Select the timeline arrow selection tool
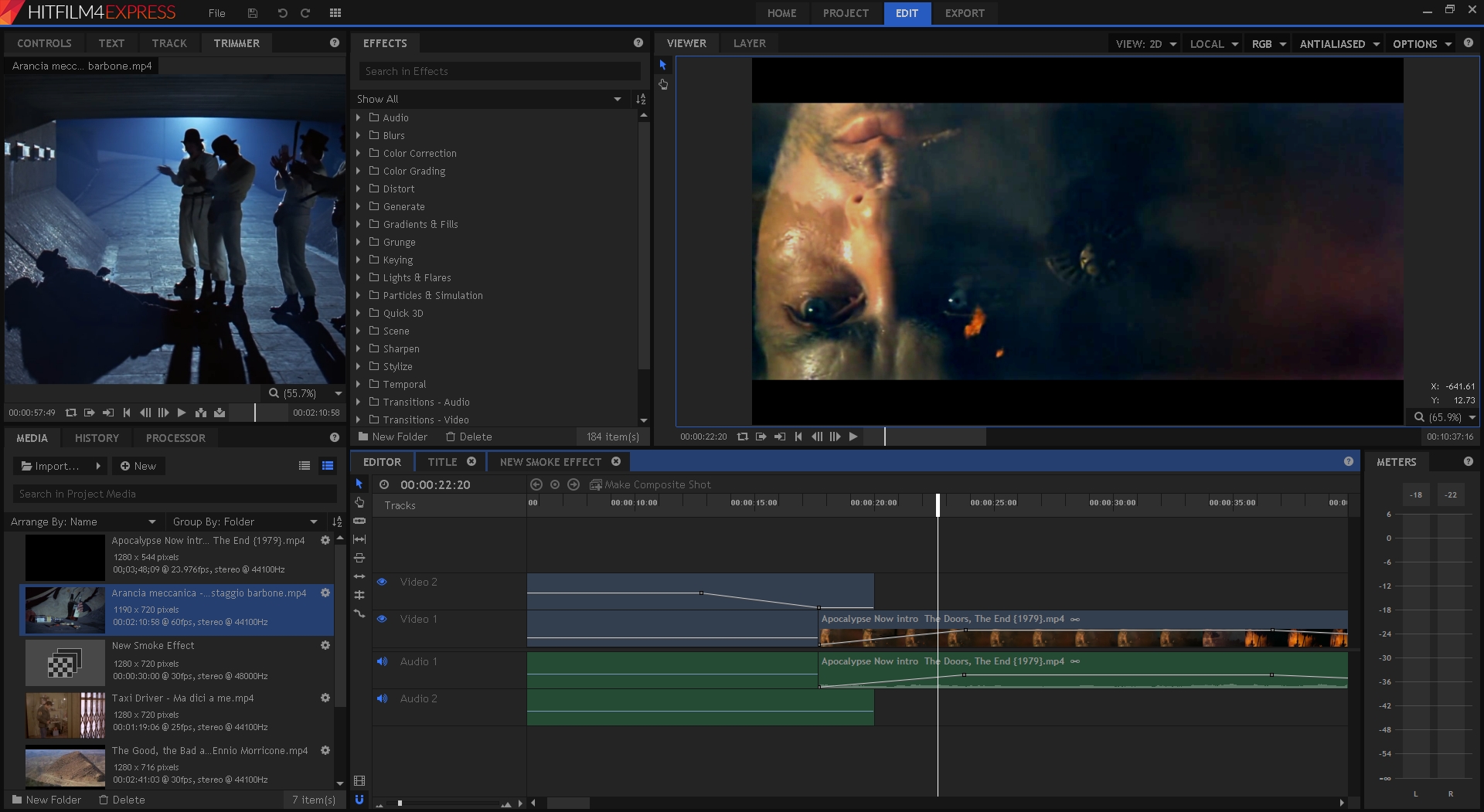Image resolution: width=1484 pixels, height=812 pixels. [359, 484]
